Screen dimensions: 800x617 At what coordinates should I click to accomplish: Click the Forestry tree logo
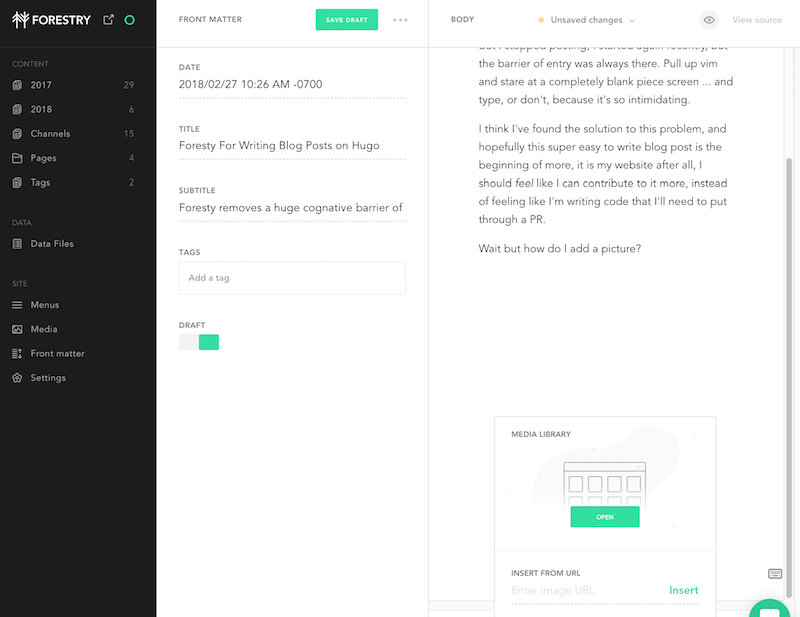tap(20, 20)
